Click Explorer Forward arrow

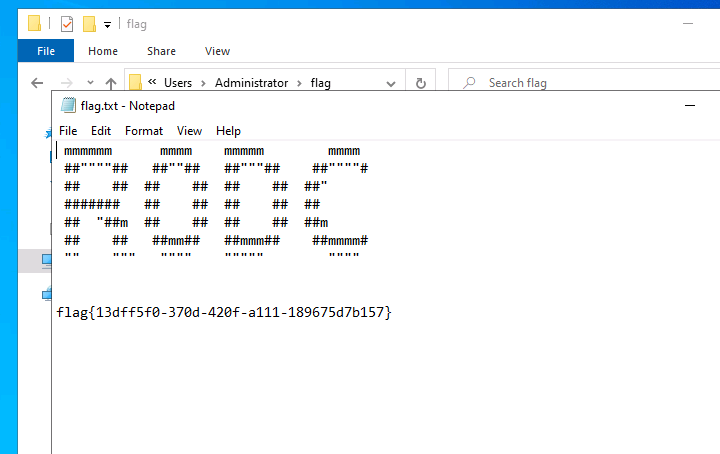(x=67, y=83)
